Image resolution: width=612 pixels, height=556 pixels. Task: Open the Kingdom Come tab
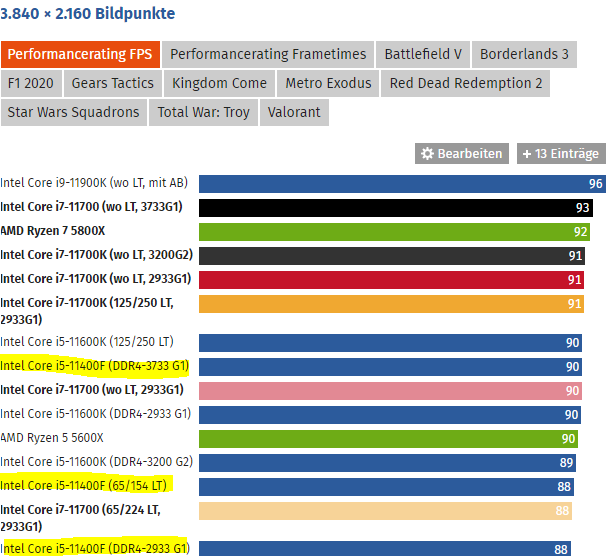coord(219,83)
